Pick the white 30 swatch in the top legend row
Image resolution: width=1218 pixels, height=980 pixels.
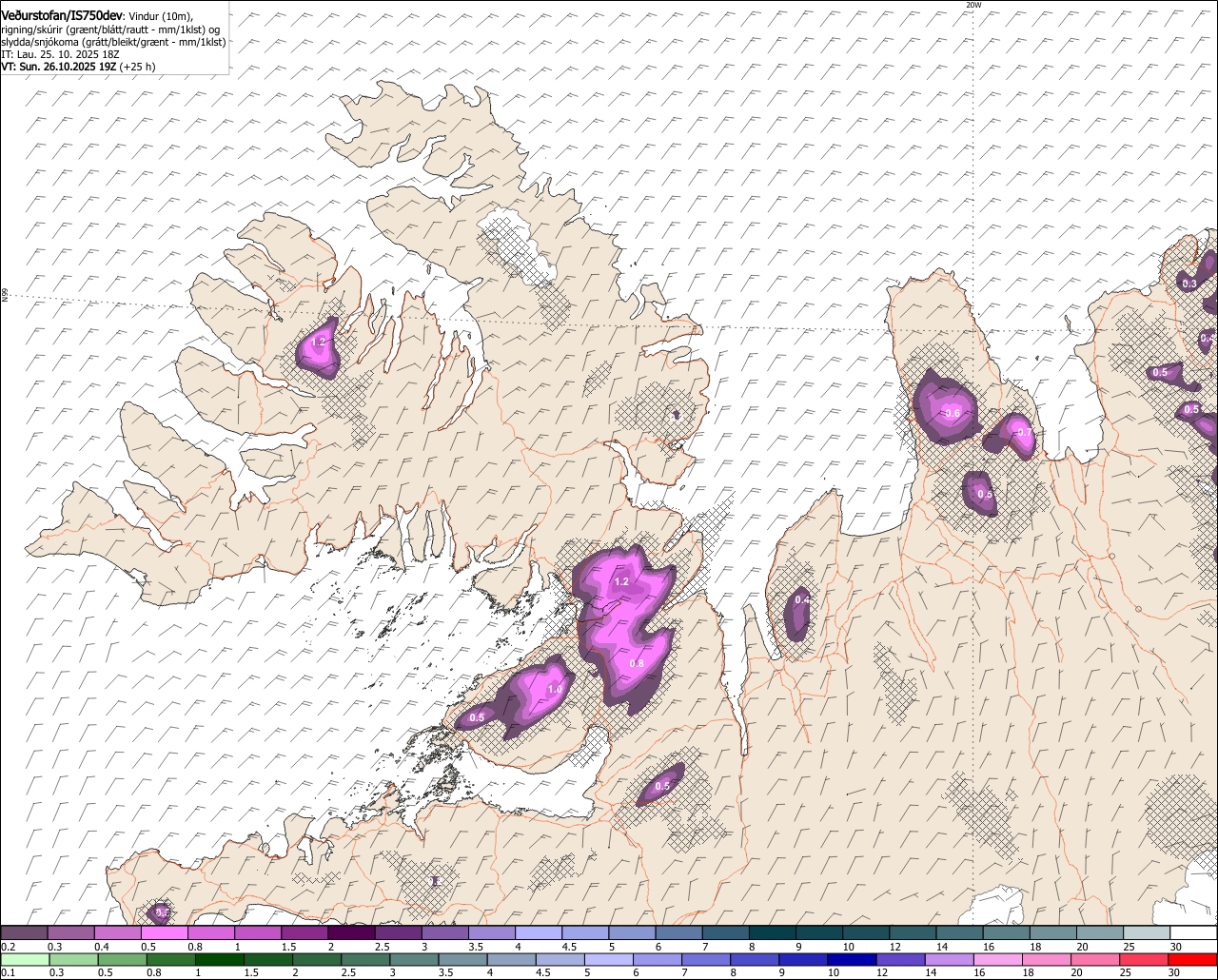(1194, 933)
